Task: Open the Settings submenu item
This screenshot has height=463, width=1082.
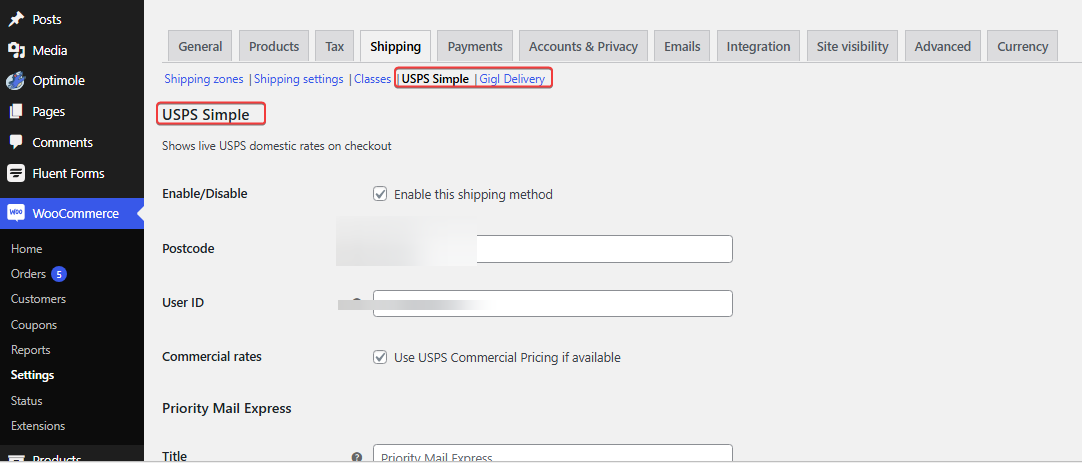Action: (x=32, y=375)
